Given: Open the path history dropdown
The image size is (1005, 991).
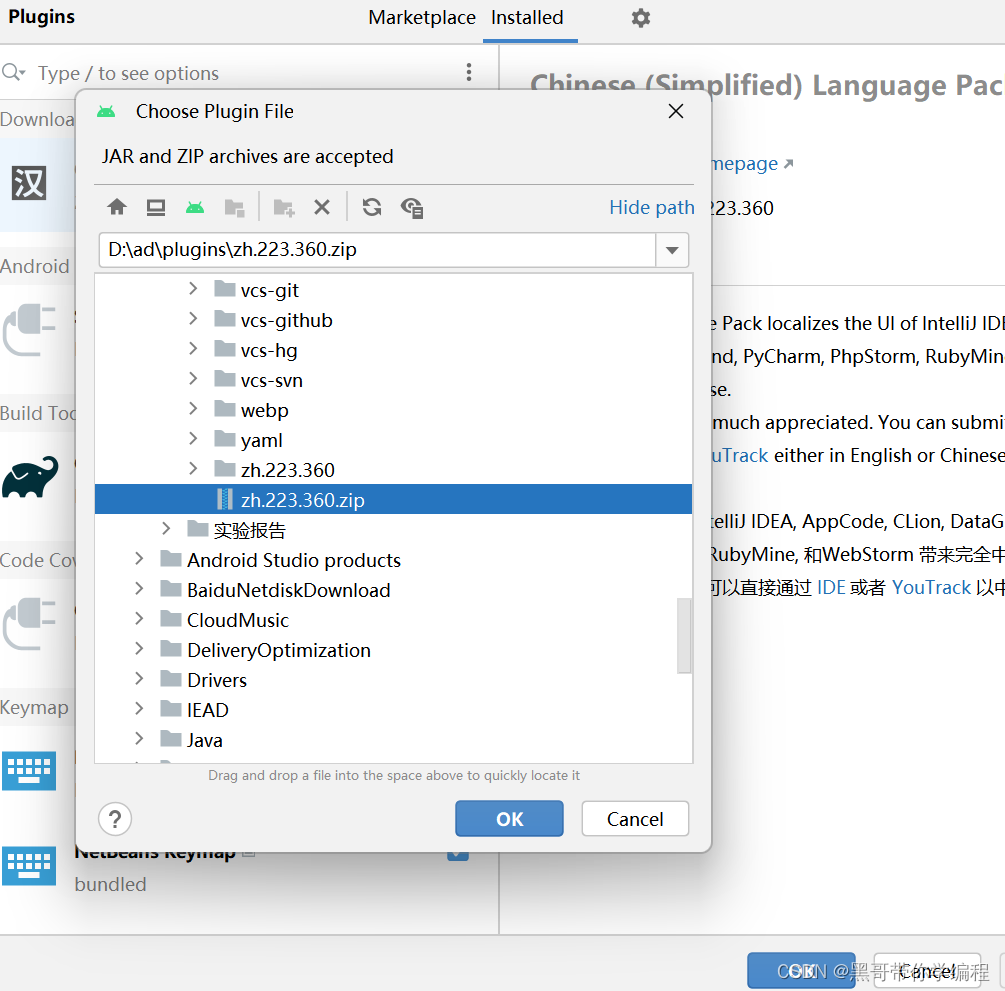Looking at the screenshot, I should pyautogui.click(x=672, y=250).
